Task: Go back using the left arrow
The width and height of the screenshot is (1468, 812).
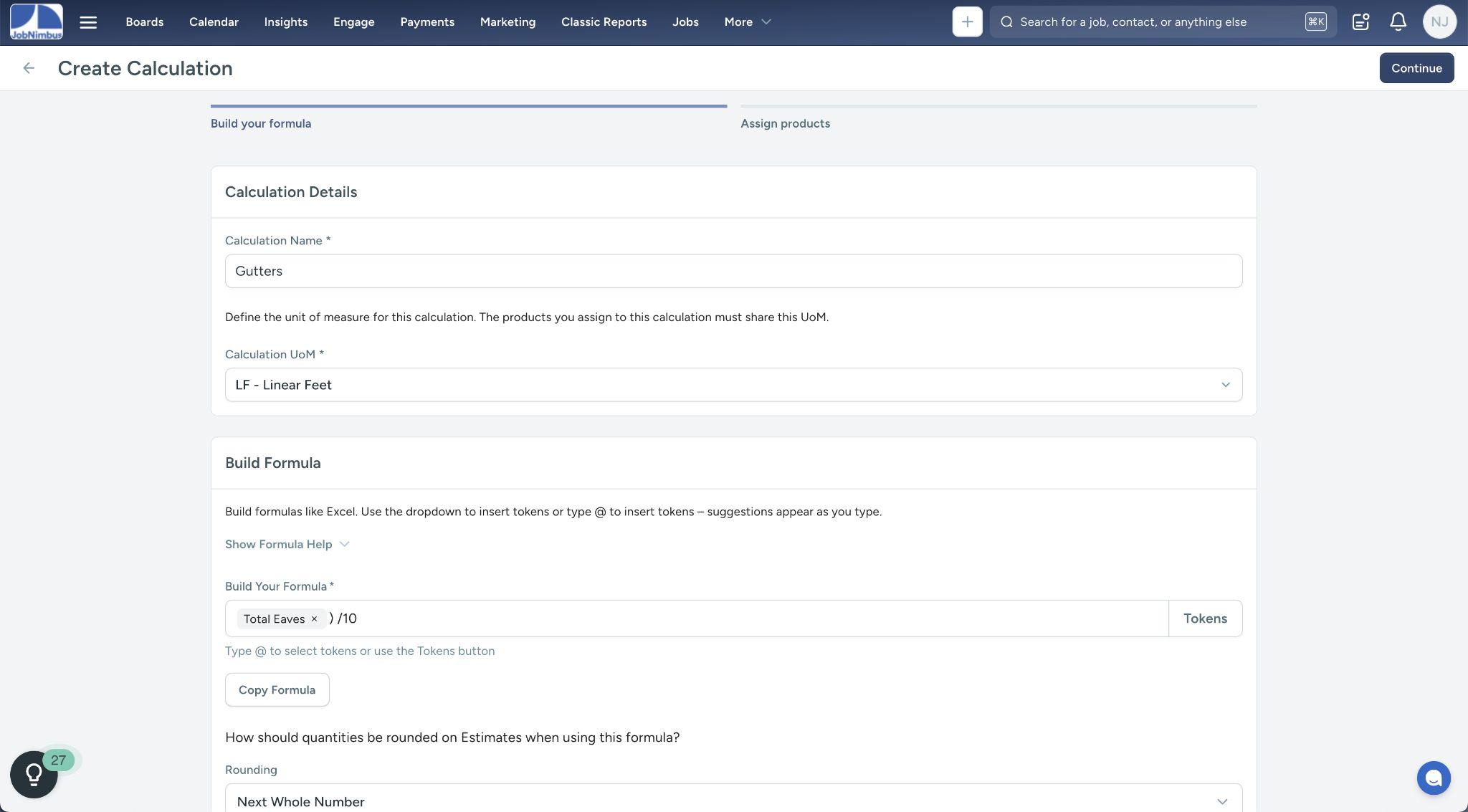Action: tap(29, 68)
